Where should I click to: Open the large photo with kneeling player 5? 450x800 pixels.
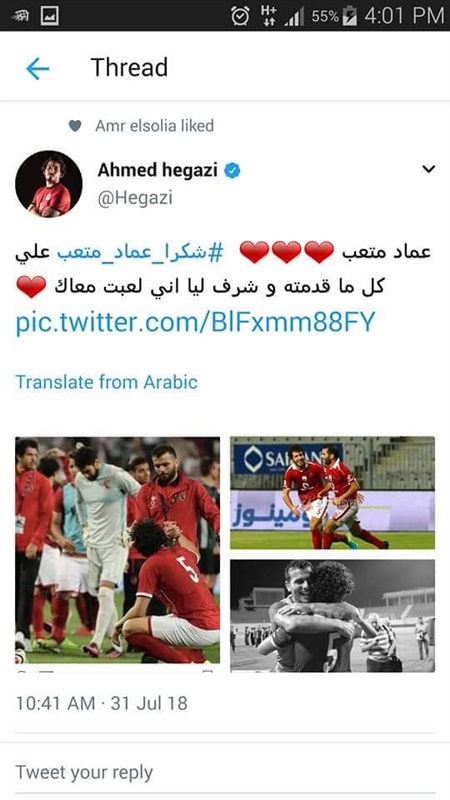coord(118,550)
